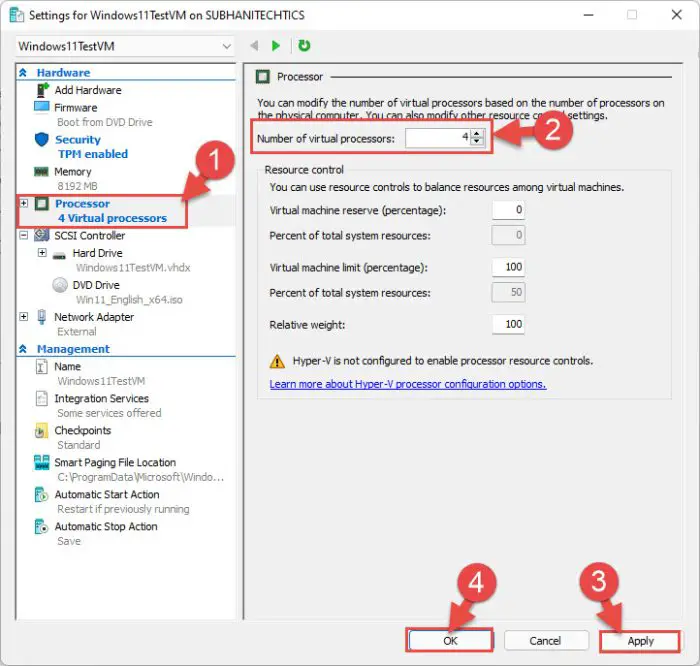Click the green start arrow icon
This screenshot has height=666, width=700.
(x=277, y=46)
